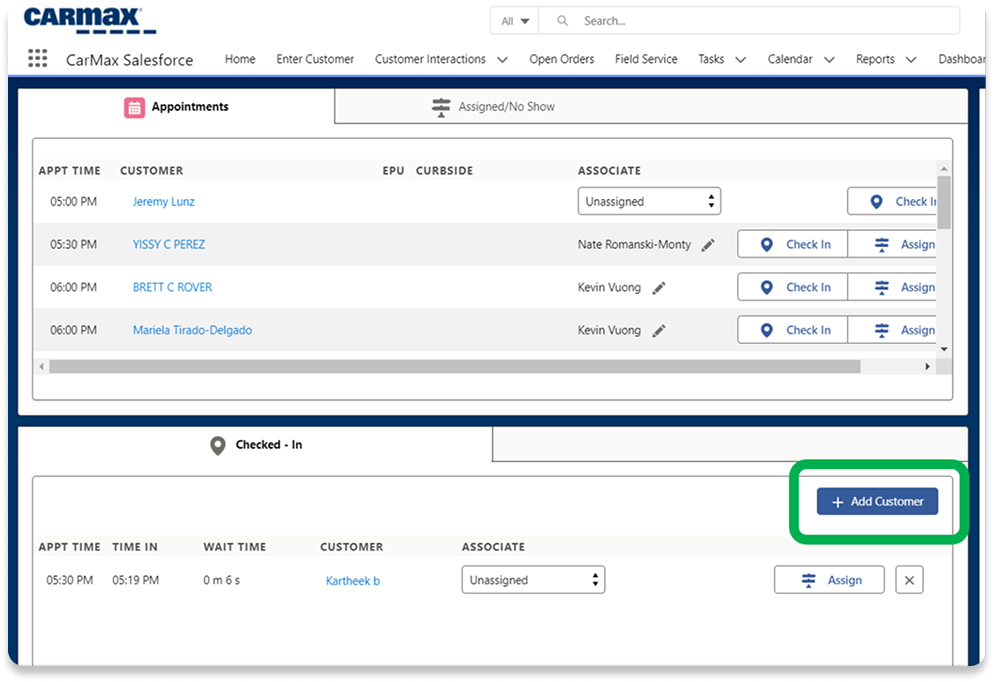This screenshot has width=994, height=682.
Task: Expand the Customer Interactions menu chevron
Action: pyautogui.click(x=502, y=60)
